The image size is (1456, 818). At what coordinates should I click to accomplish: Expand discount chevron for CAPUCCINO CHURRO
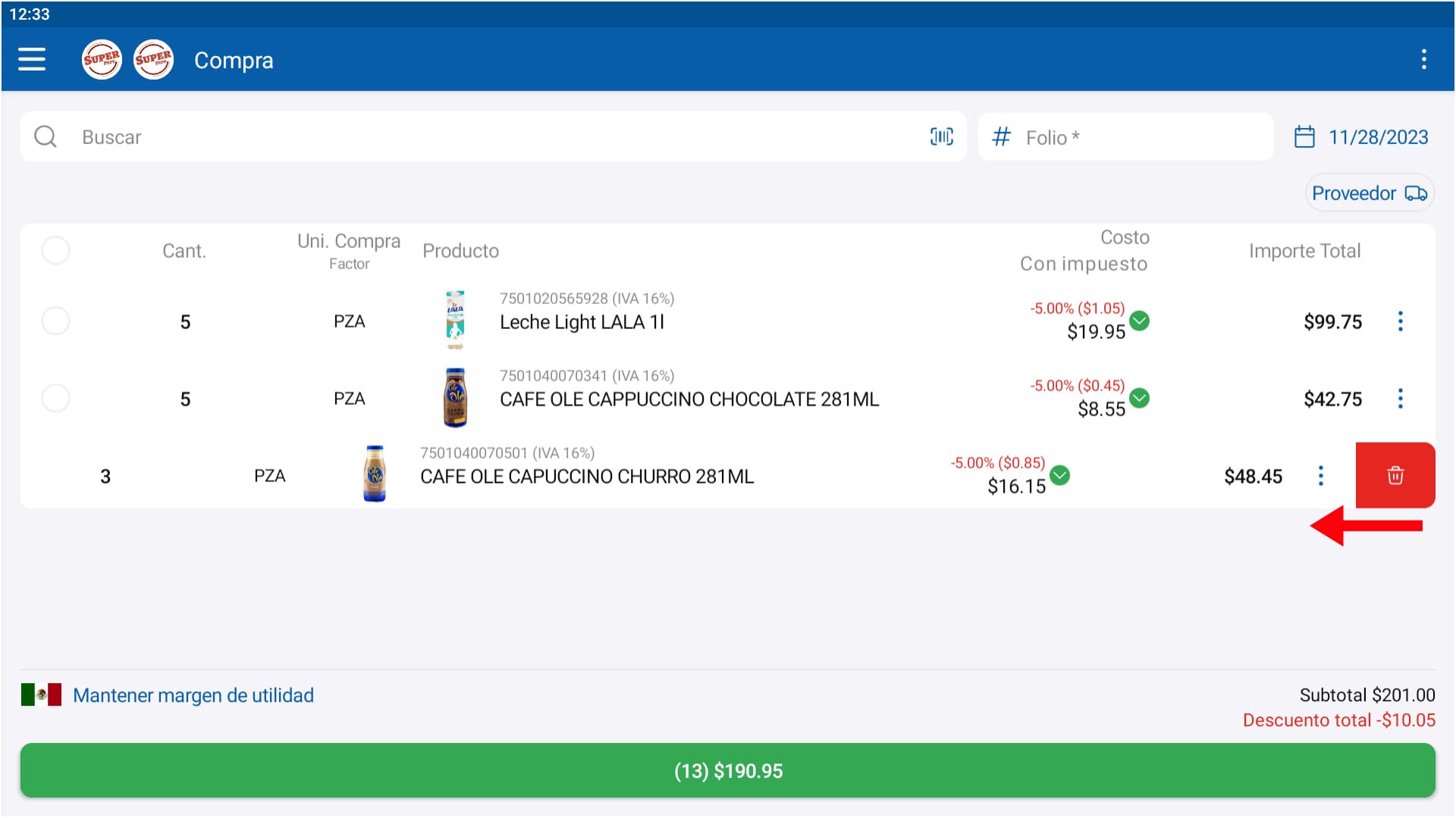(x=1061, y=476)
